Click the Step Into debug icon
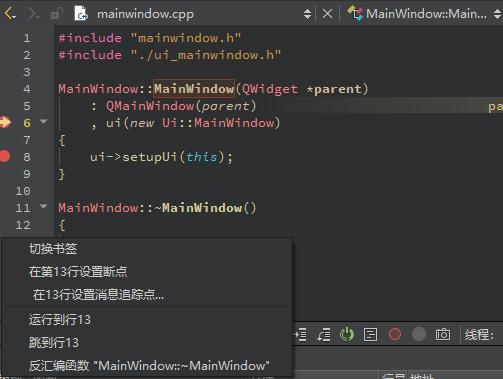 click(x=301, y=334)
